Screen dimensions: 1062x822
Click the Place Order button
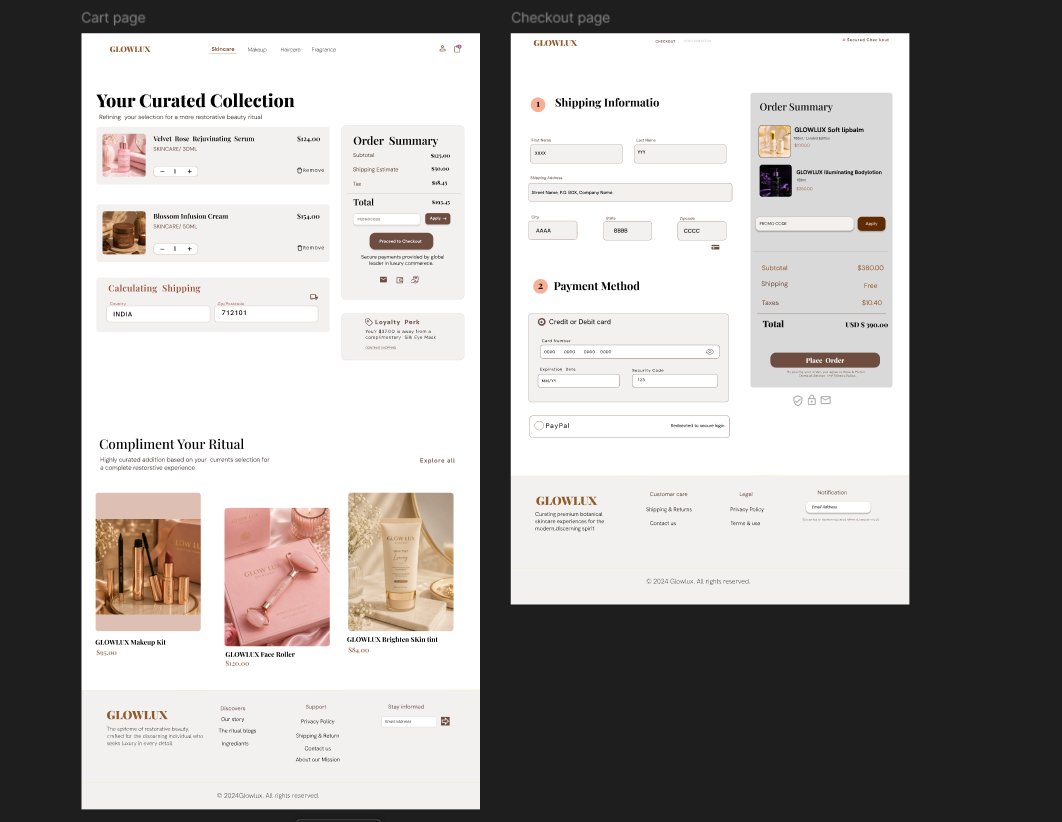coord(825,360)
